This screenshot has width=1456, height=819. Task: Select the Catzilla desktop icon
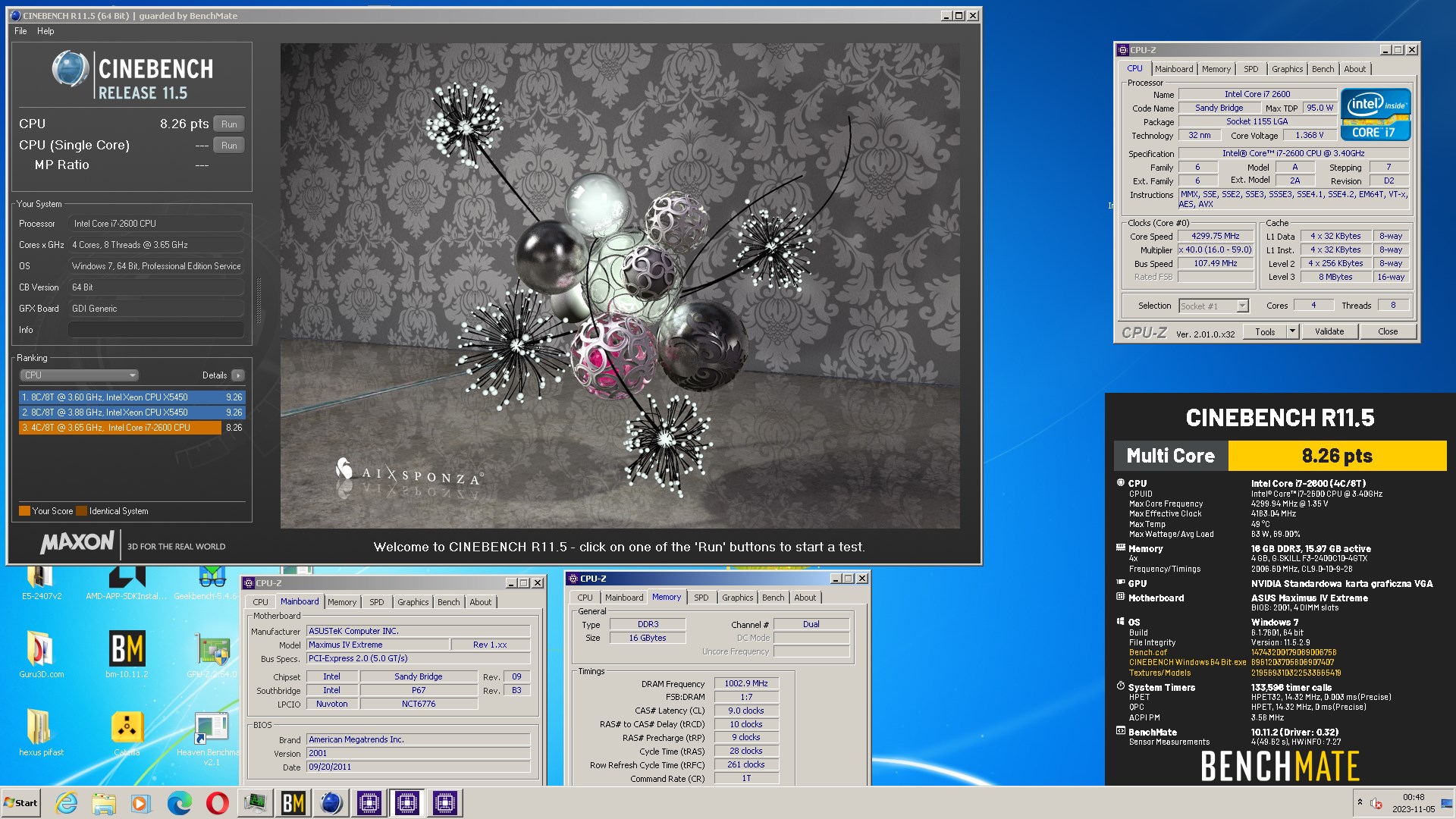pyautogui.click(x=127, y=732)
